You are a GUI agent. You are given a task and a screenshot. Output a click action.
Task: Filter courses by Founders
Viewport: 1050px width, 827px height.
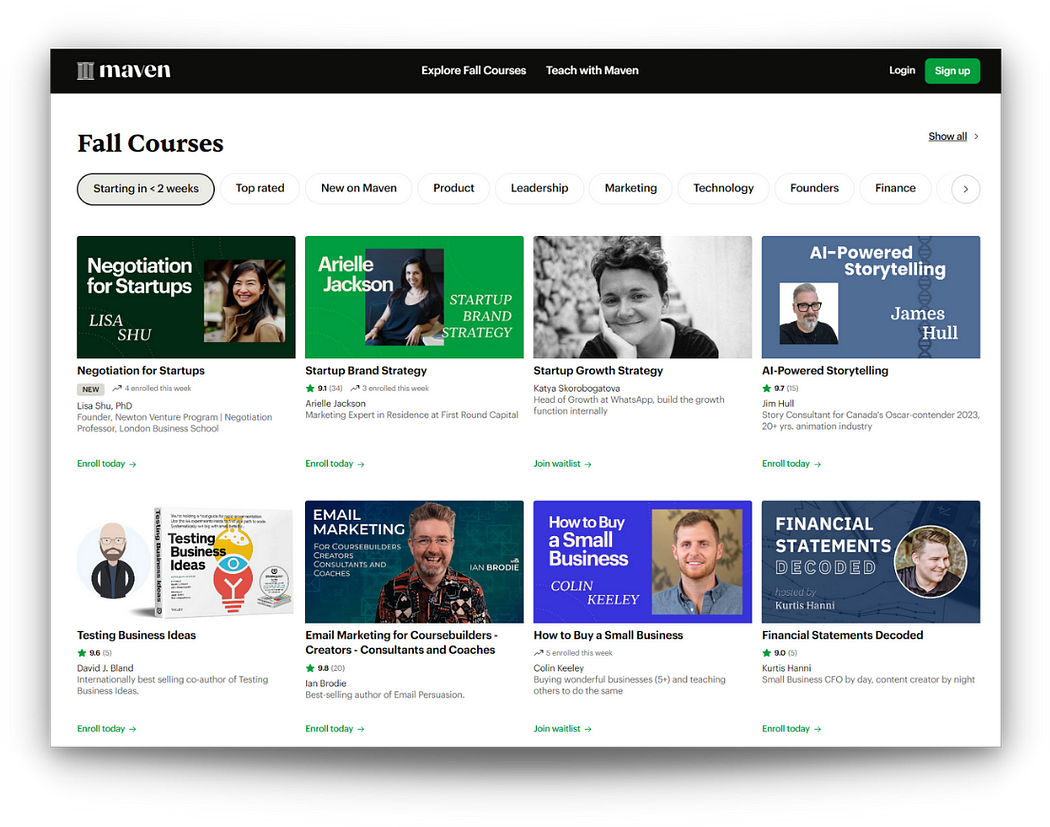[x=814, y=188]
